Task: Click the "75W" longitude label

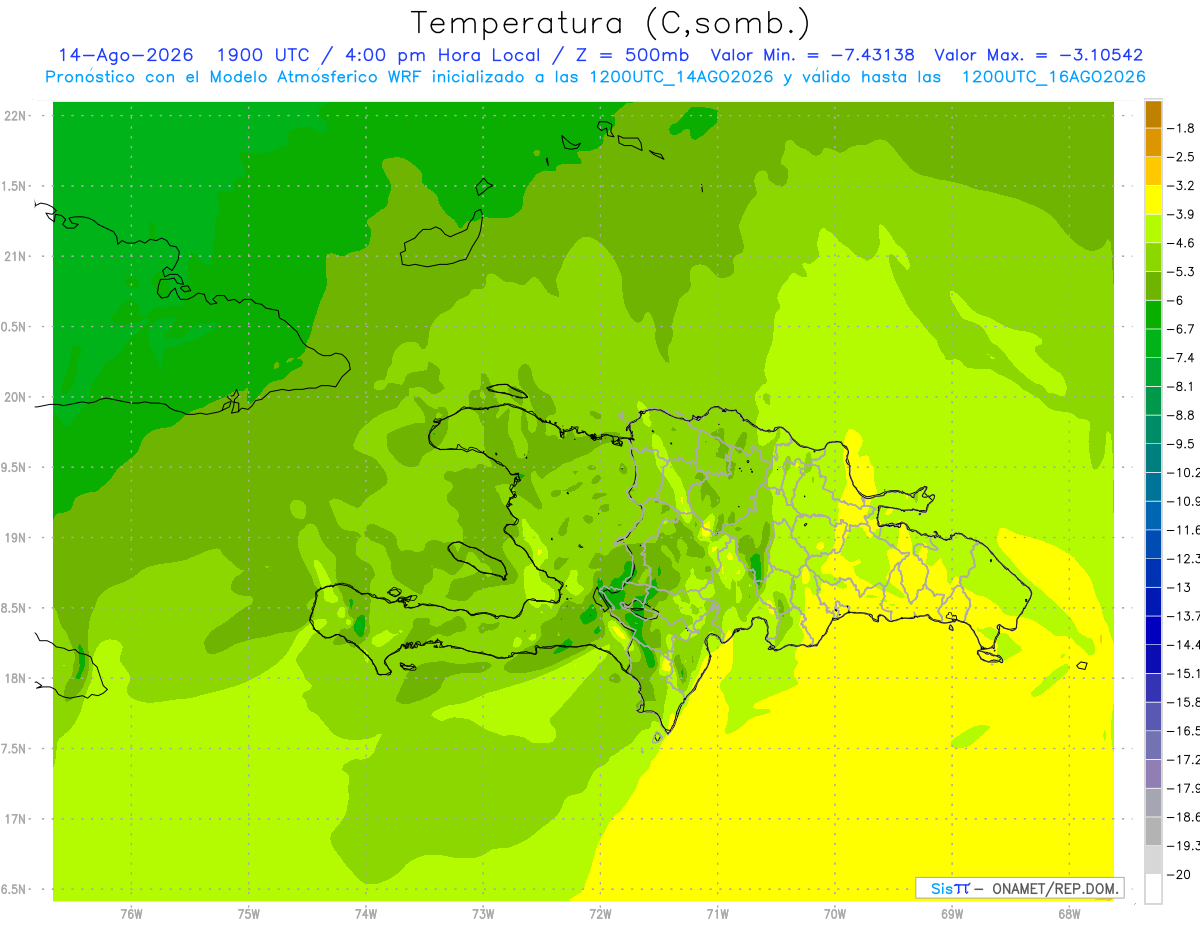Action: click(x=249, y=913)
